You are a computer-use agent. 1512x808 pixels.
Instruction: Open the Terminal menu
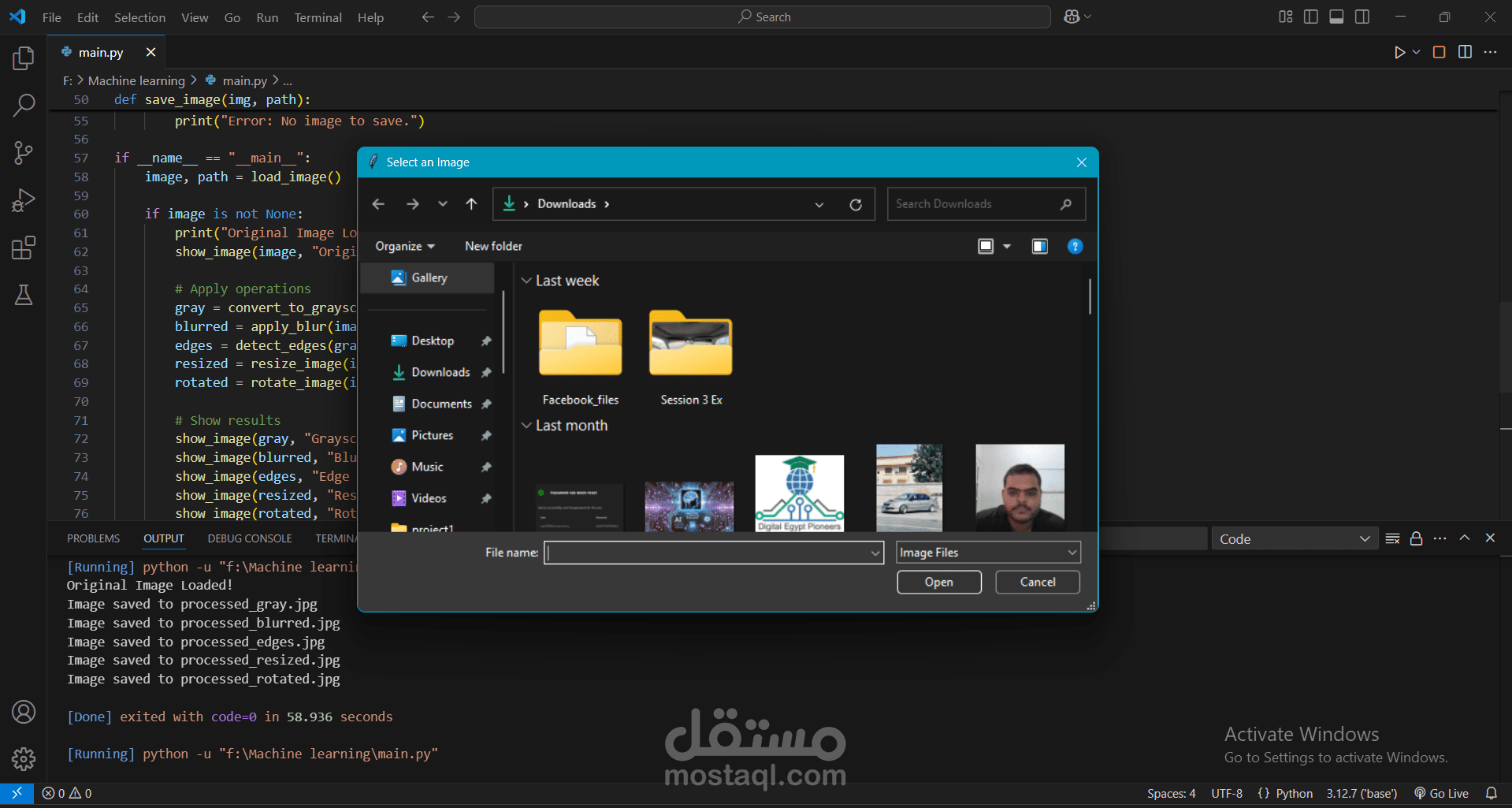click(318, 17)
